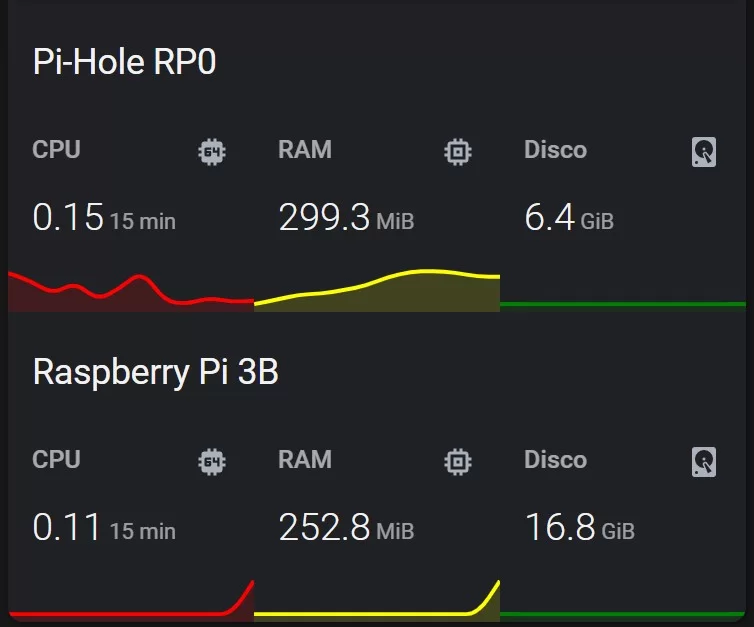Open the Raspberry Pi 3B card title

(155, 372)
